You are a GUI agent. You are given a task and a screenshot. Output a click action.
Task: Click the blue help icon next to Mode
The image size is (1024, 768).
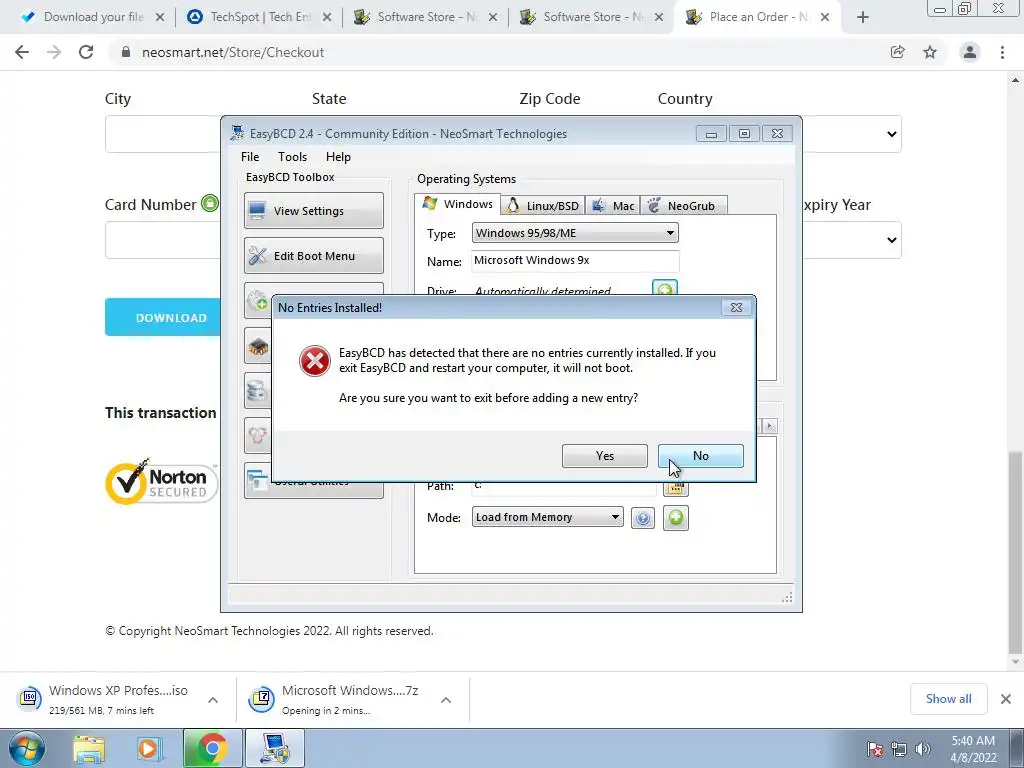pos(643,519)
